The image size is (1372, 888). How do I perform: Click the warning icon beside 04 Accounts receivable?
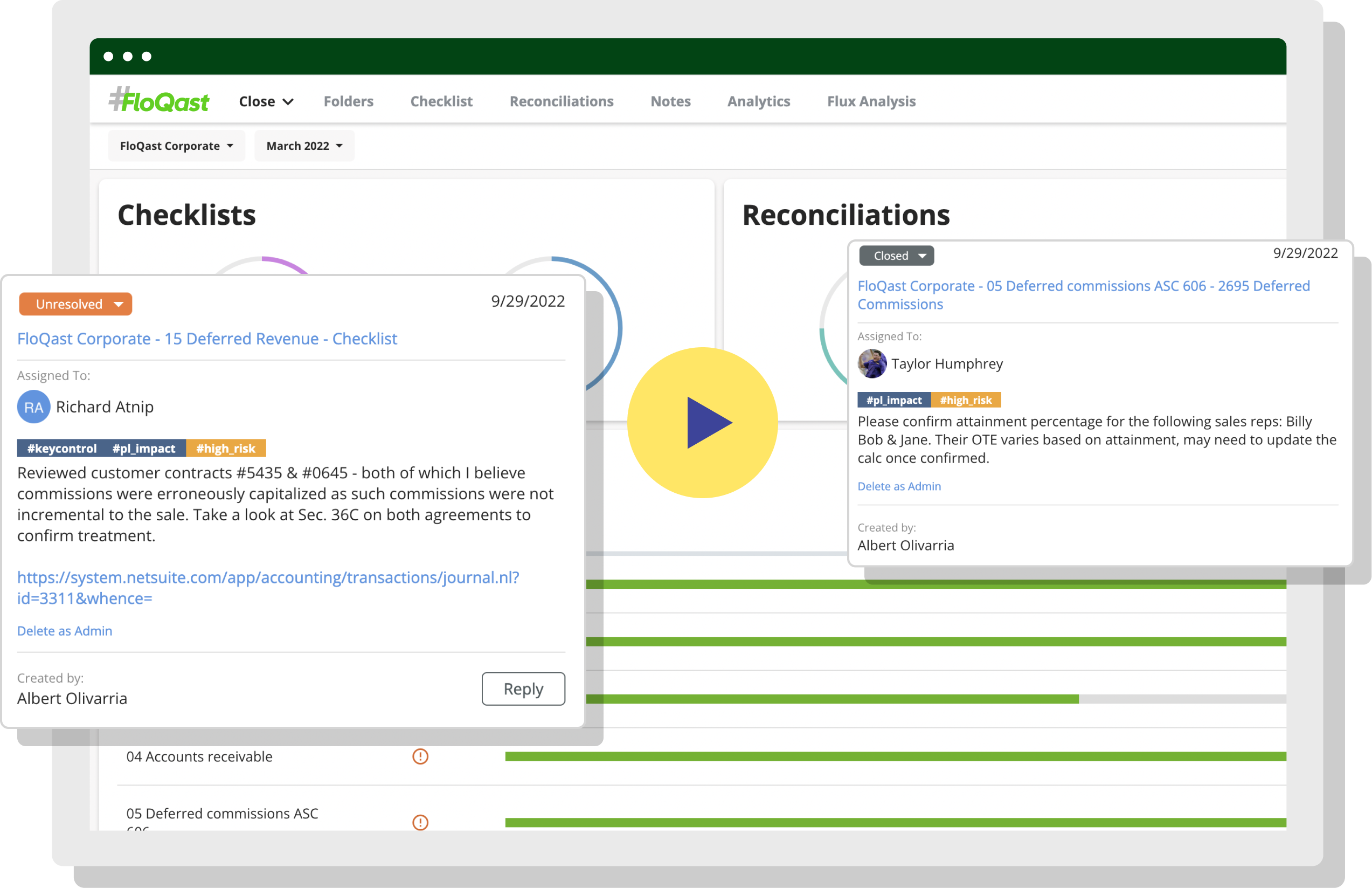coord(420,756)
